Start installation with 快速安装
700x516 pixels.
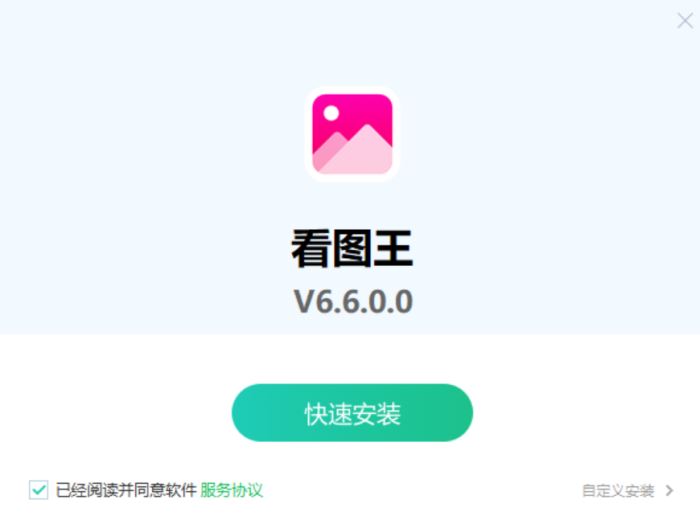(352, 413)
